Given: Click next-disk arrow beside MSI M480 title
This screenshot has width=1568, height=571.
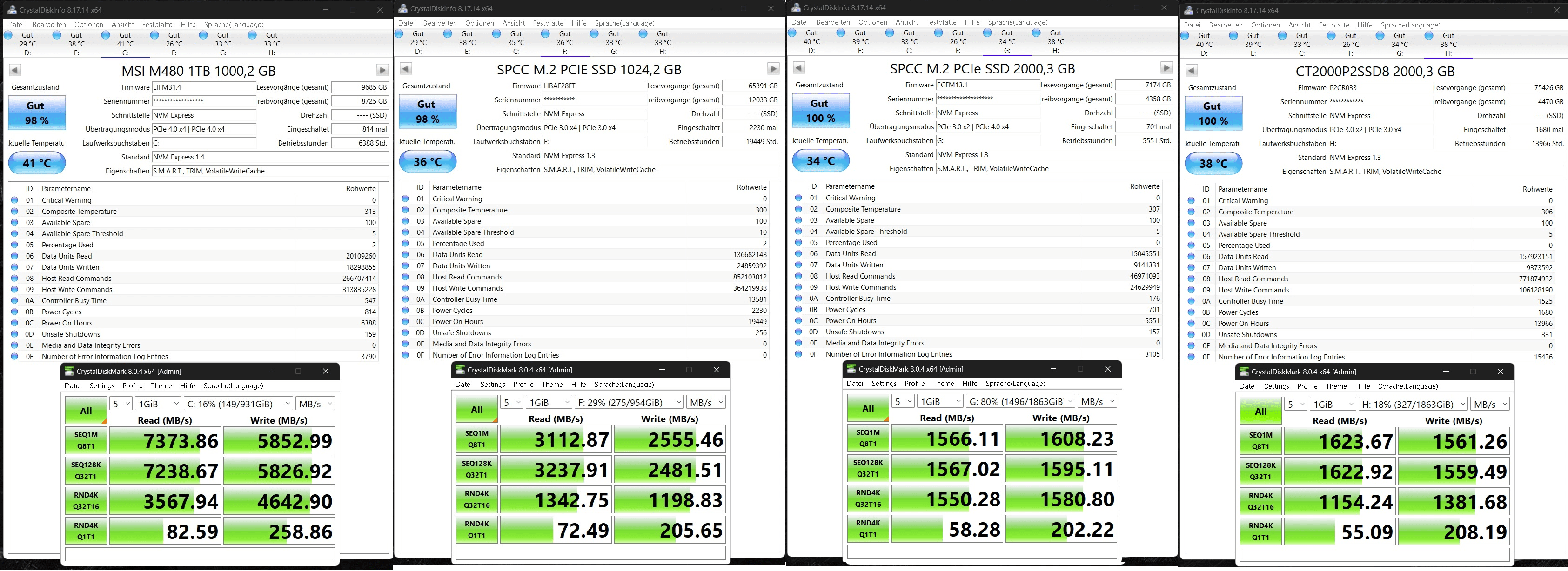Looking at the screenshot, I should point(382,70).
